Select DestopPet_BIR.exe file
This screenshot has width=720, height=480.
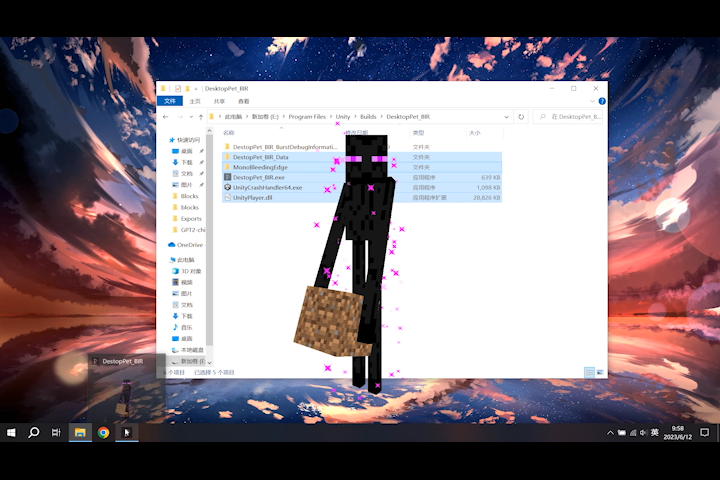coord(259,177)
